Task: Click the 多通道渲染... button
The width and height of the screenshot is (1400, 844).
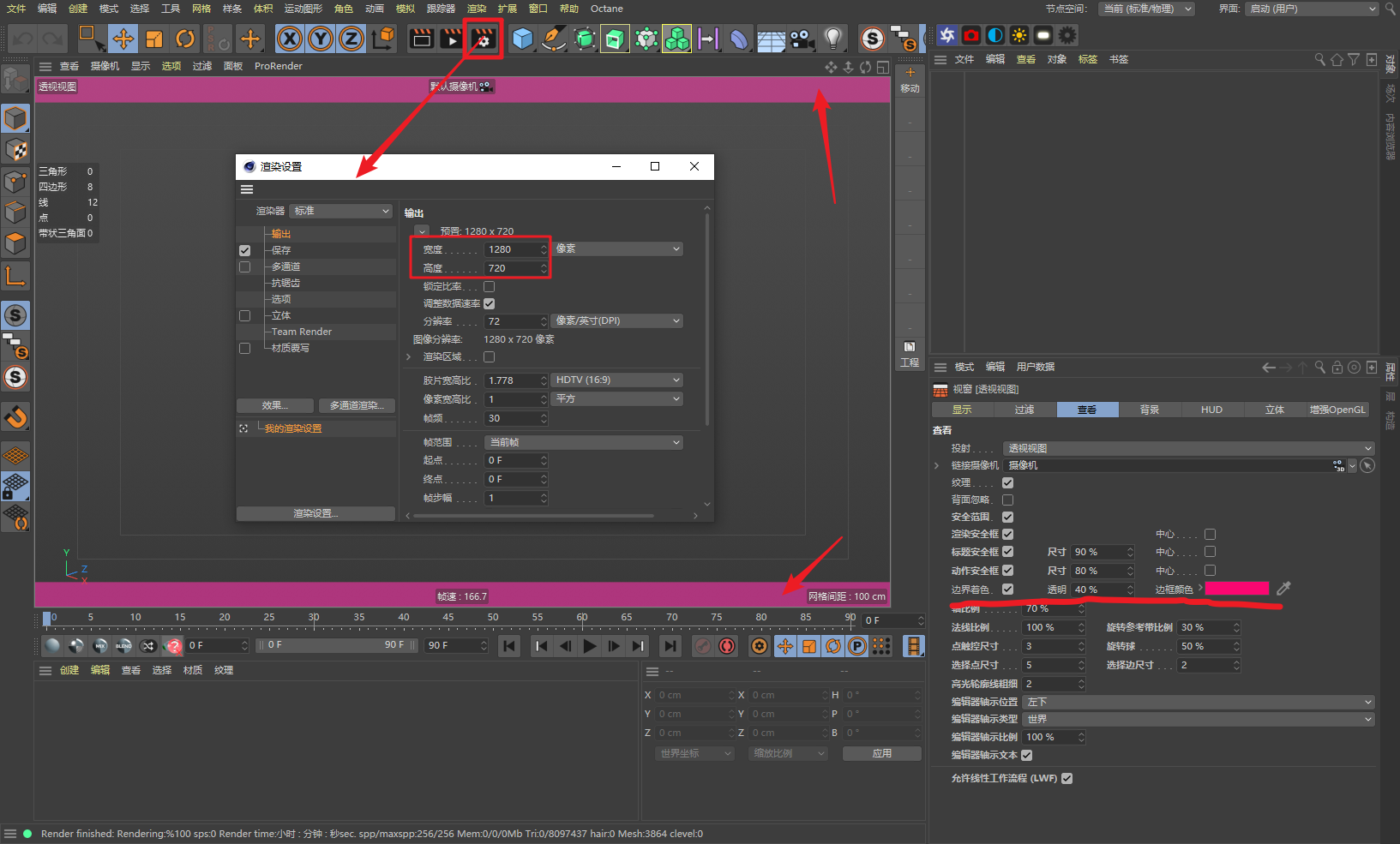Action: click(357, 405)
